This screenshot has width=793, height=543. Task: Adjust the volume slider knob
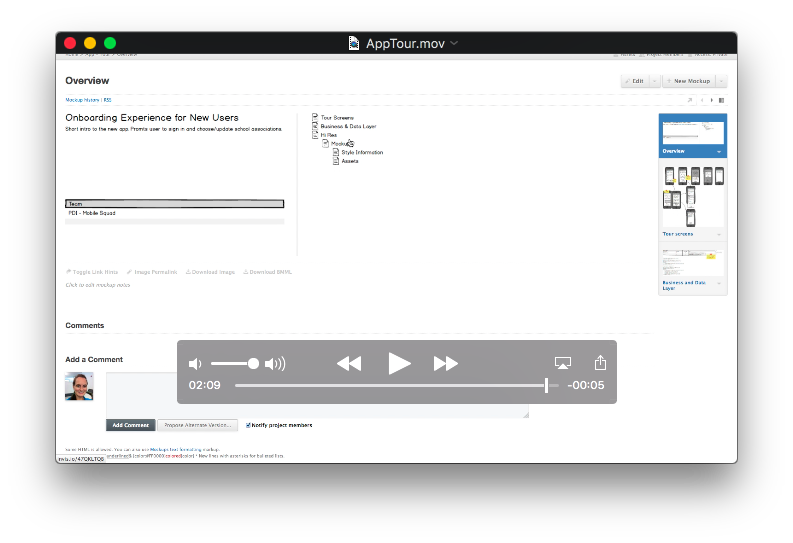pyautogui.click(x=253, y=364)
